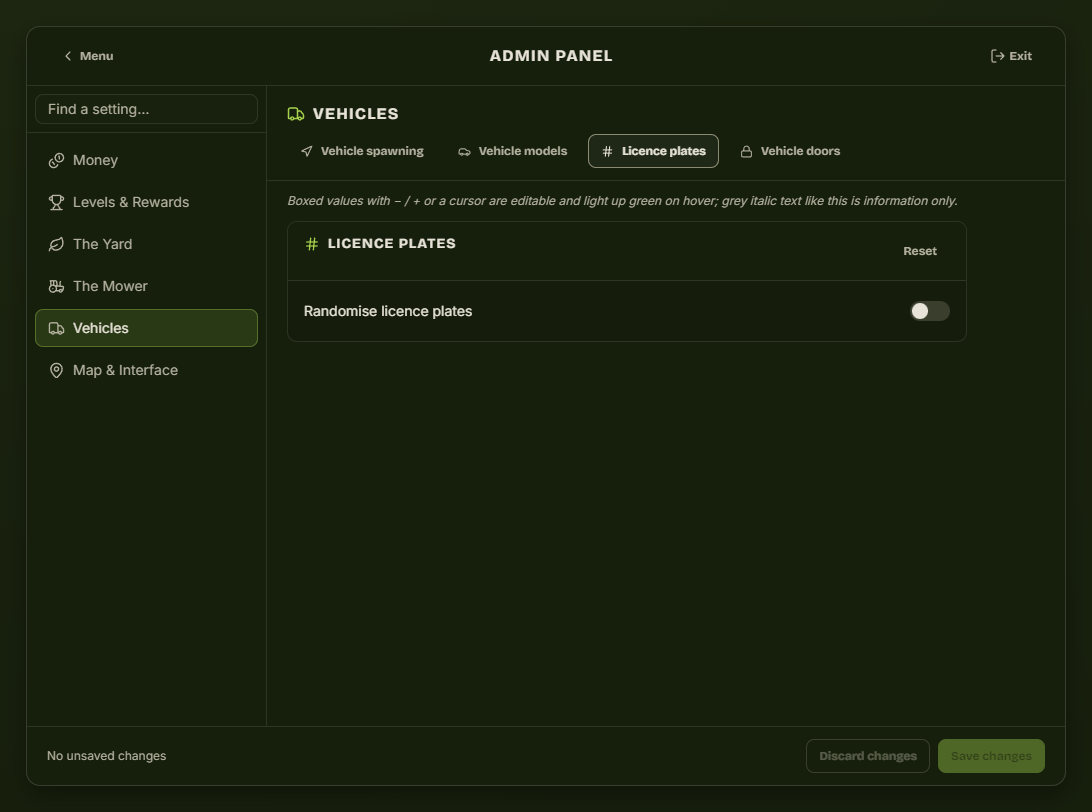Click the trophy icon for Levels & Rewards
1092x812 pixels.
pos(56,202)
